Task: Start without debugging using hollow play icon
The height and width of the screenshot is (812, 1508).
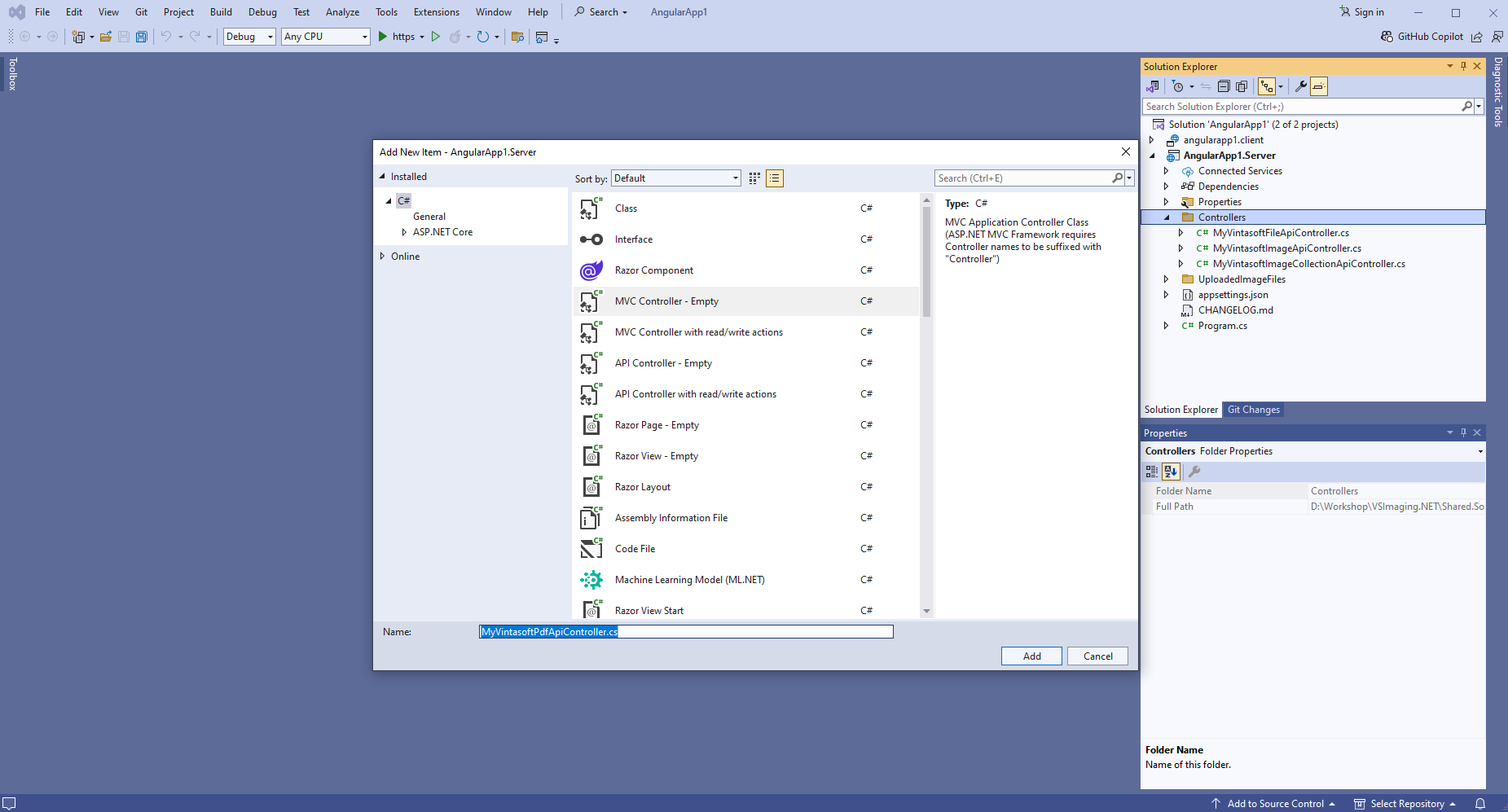Action: click(x=436, y=37)
